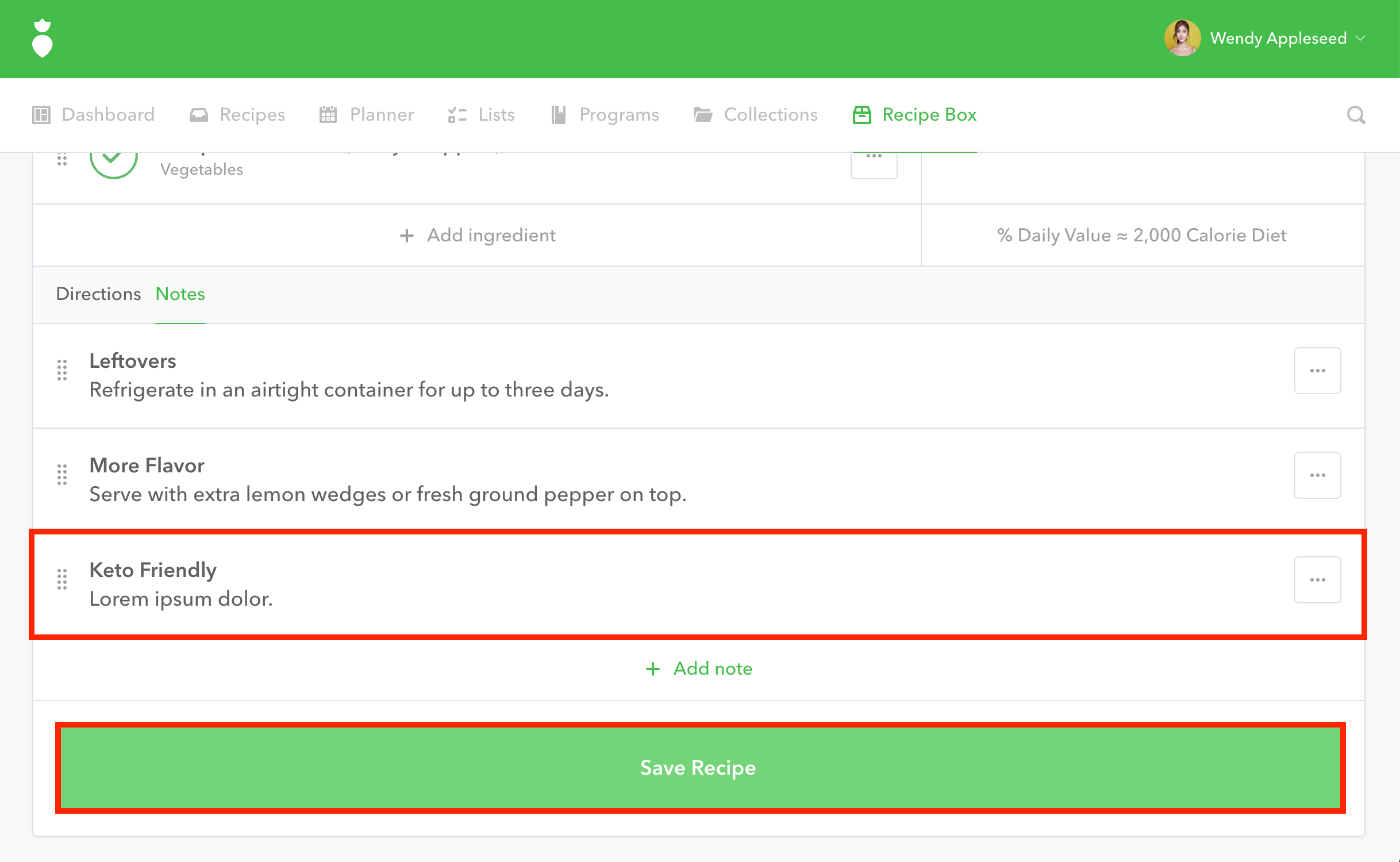
Task: Switch to the Directions tab
Action: point(98,294)
